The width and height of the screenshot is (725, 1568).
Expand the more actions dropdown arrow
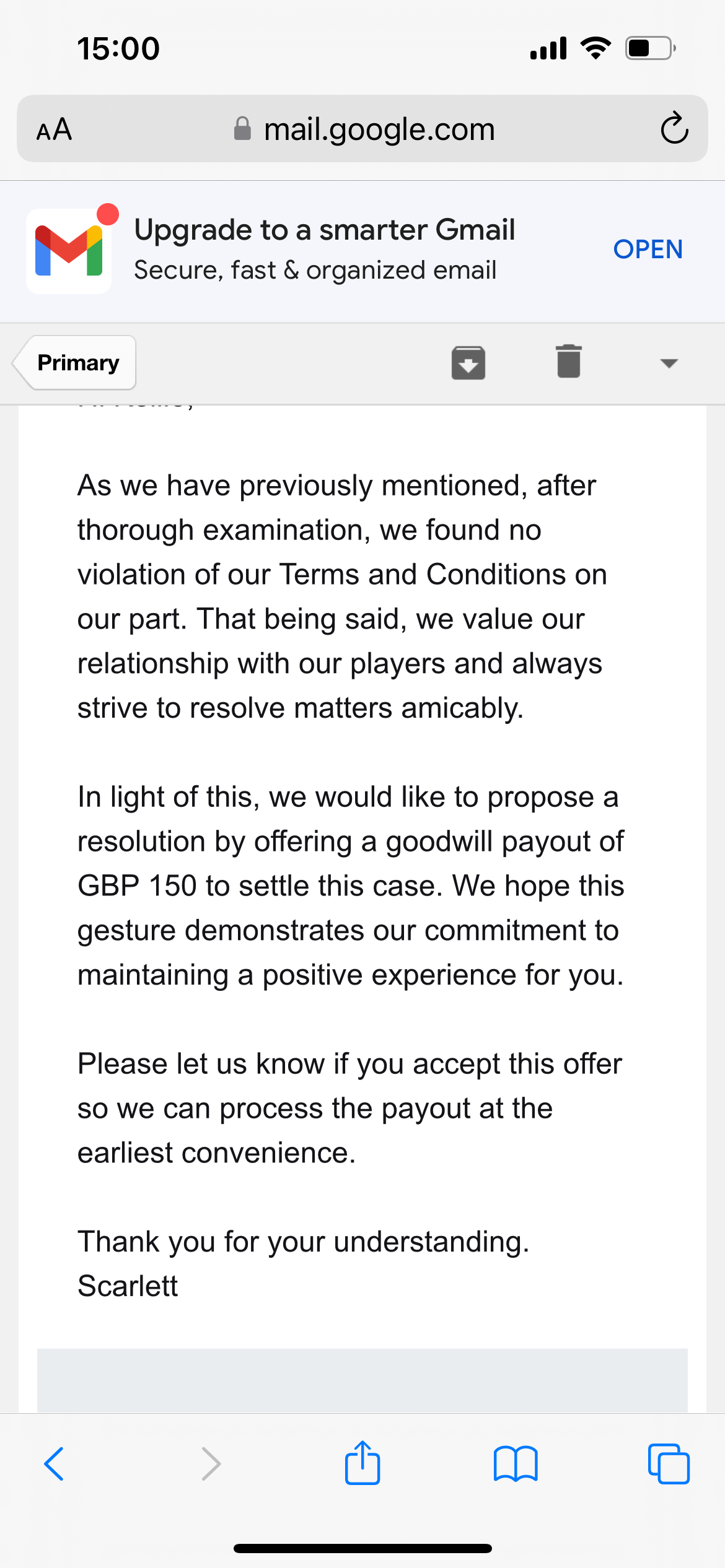click(669, 363)
